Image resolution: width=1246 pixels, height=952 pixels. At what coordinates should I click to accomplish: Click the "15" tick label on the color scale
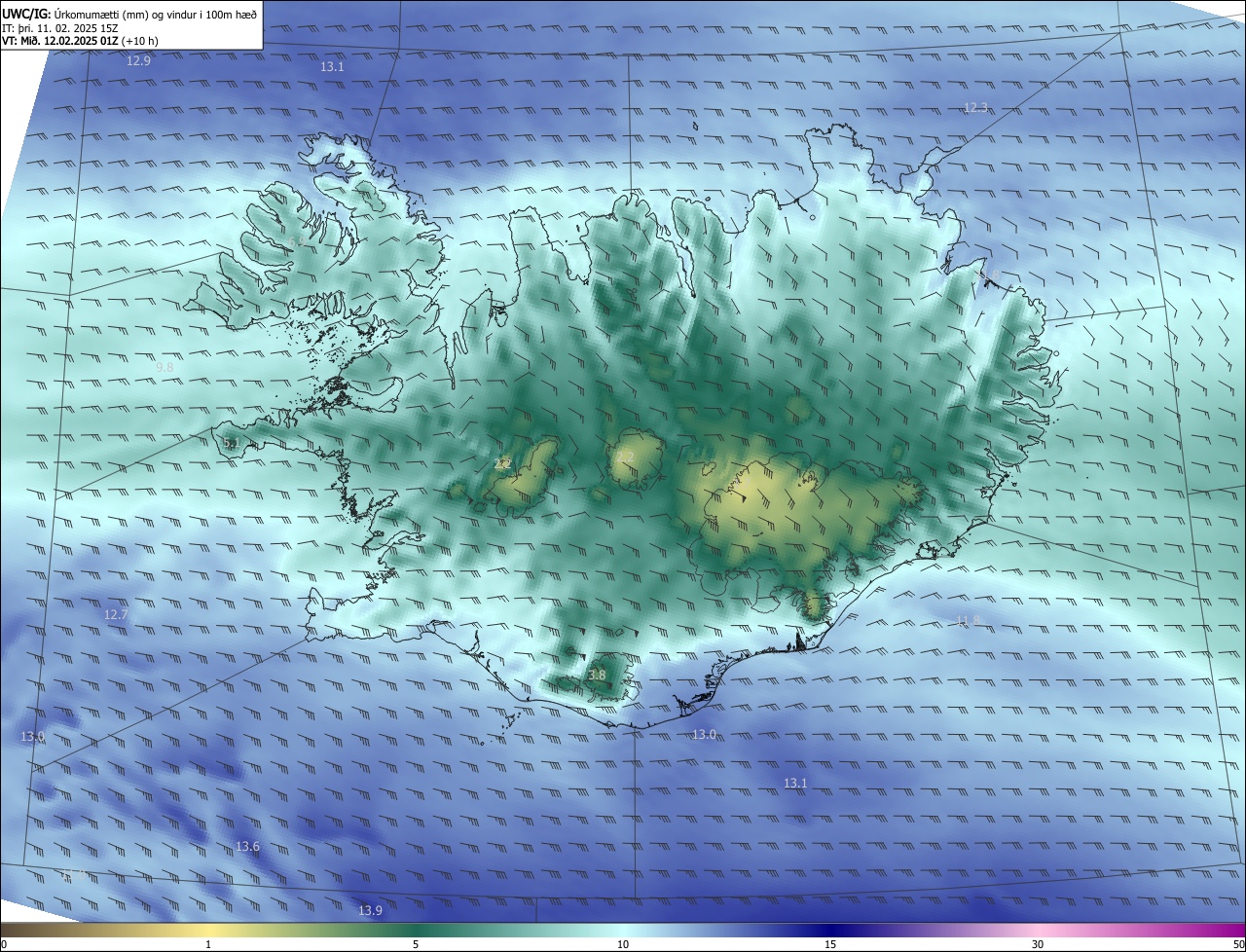point(830,944)
